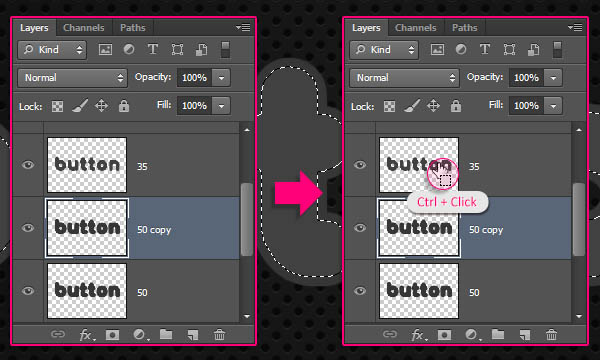Screen dimensions: 600x360
Task: Add layer style fx in right panel
Action: point(419,335)
